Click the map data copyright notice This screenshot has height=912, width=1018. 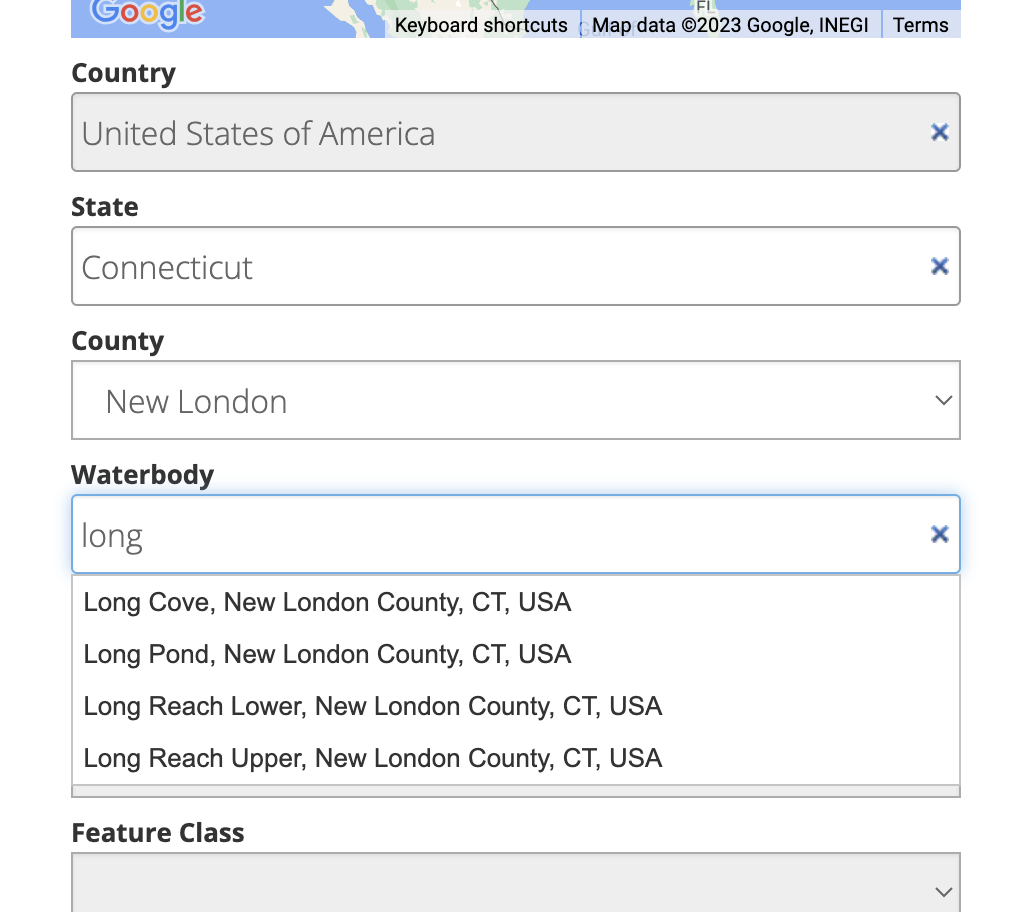point(730,25)
